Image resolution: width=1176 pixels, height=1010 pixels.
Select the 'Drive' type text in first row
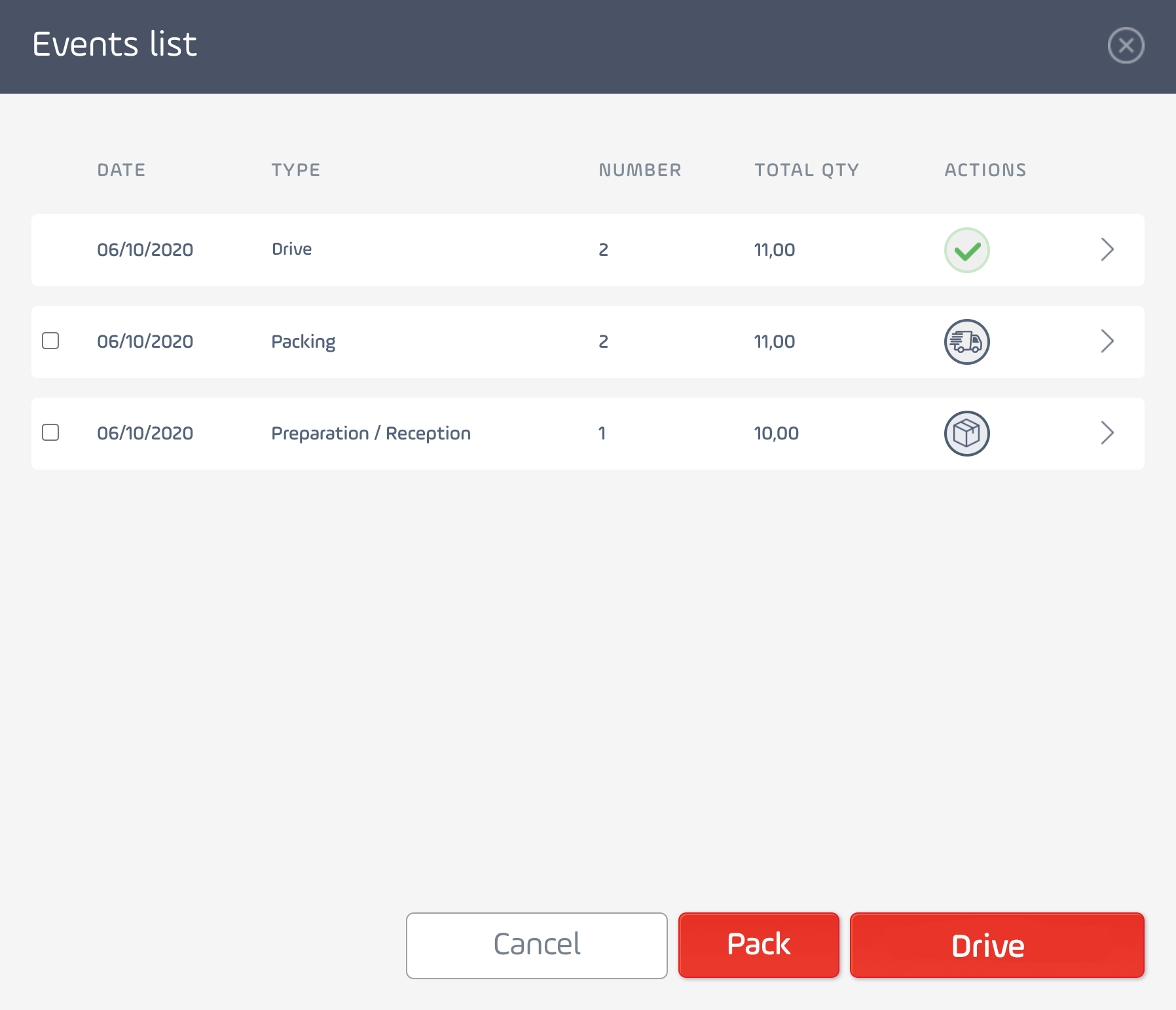point(292,249)
